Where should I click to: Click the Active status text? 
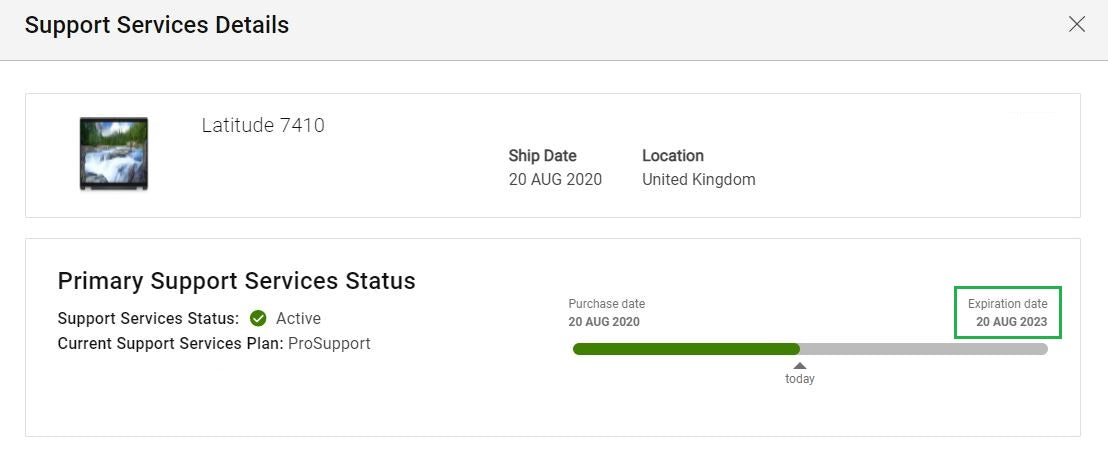coord(298,319)
